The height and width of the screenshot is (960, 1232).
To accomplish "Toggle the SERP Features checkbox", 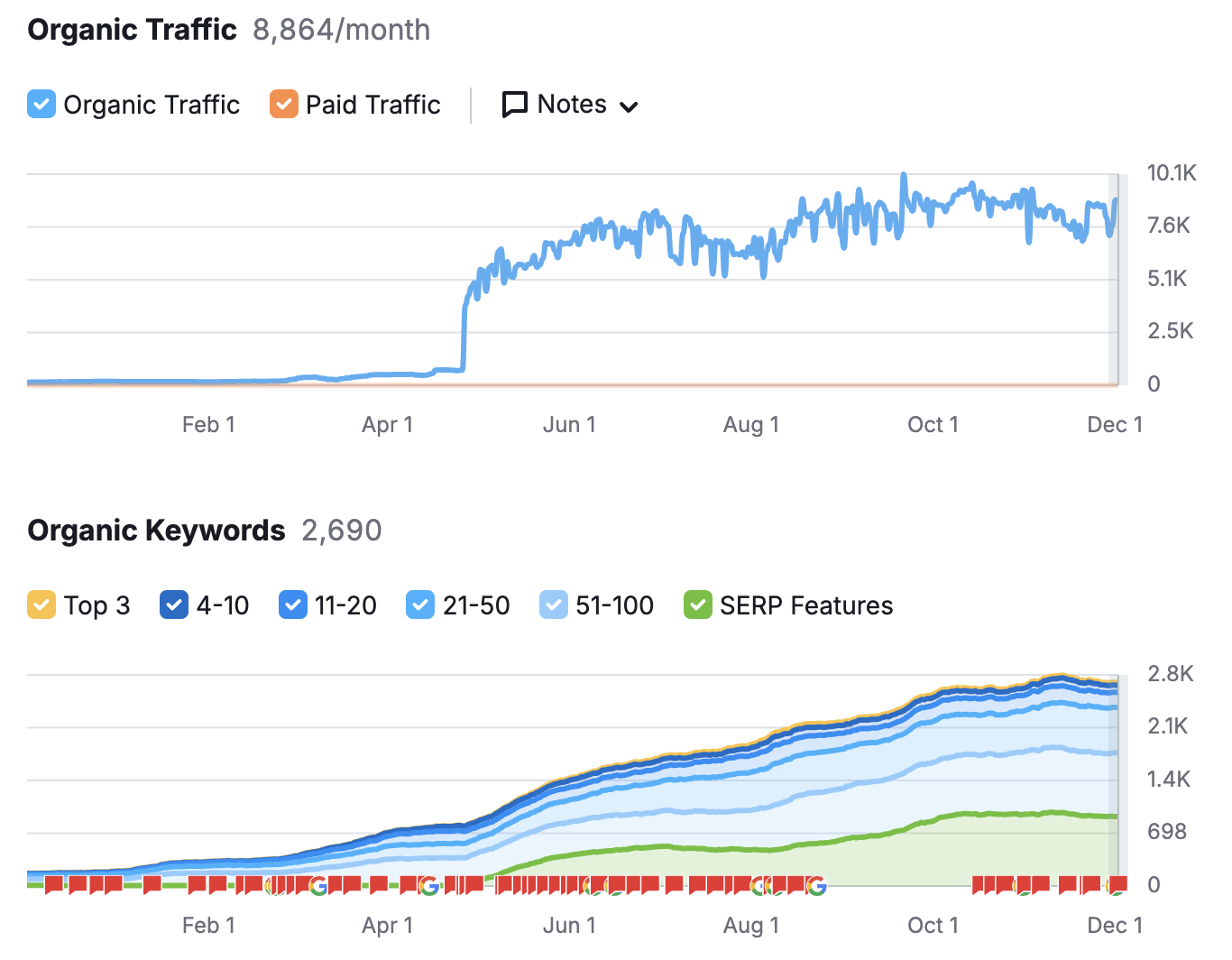I will [x=698, y=605].
